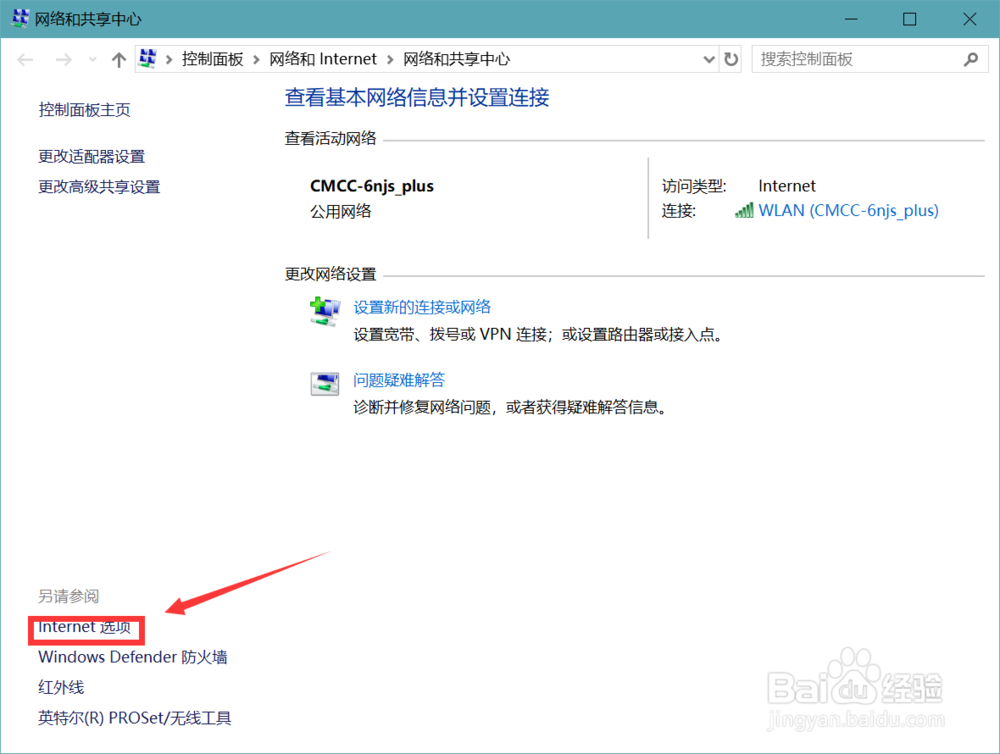Open Windows Defender 防火墙 link

[x=133, y=657]
